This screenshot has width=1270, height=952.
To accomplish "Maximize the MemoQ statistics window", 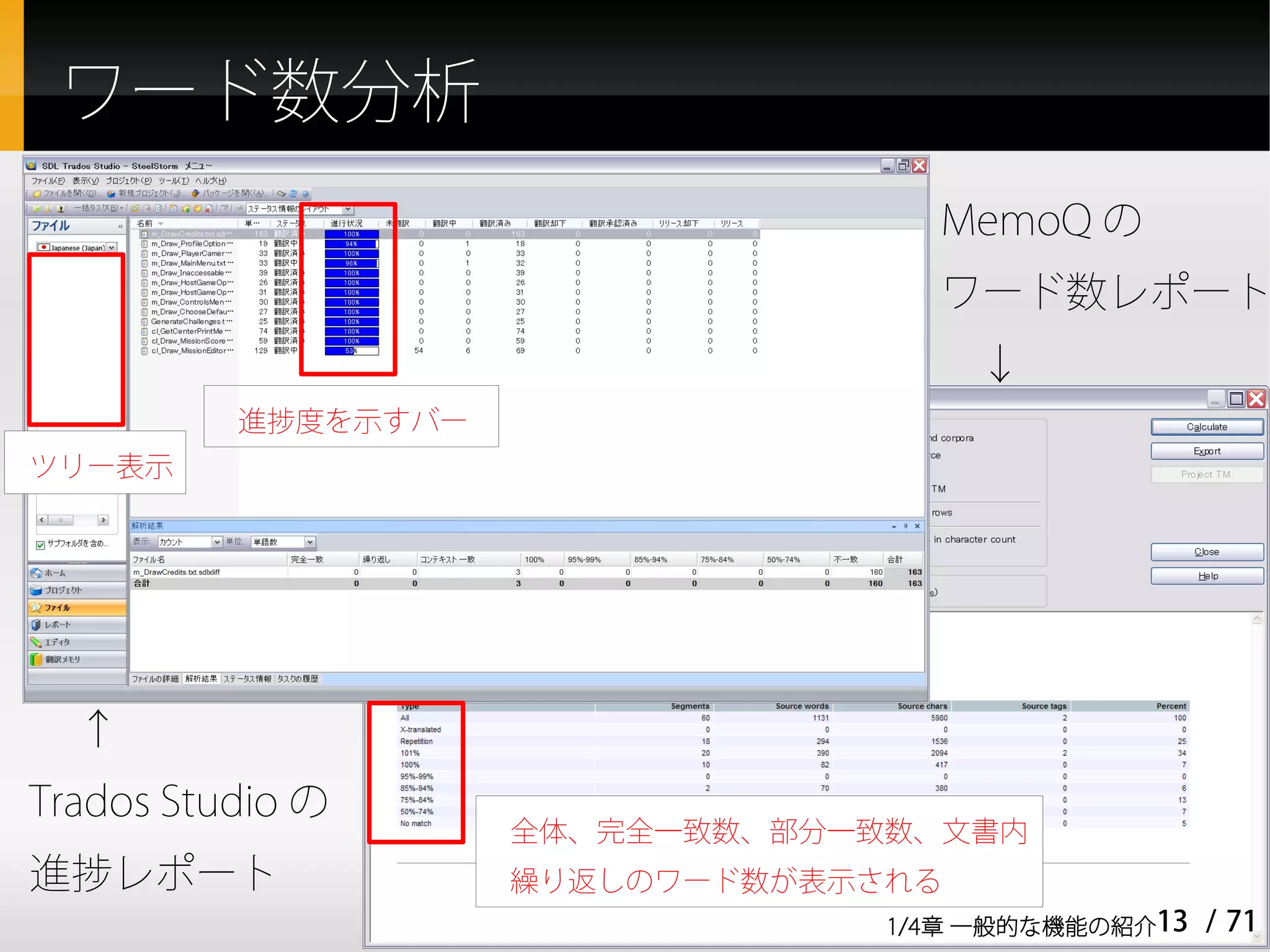I will click(x=1236, y=399).
